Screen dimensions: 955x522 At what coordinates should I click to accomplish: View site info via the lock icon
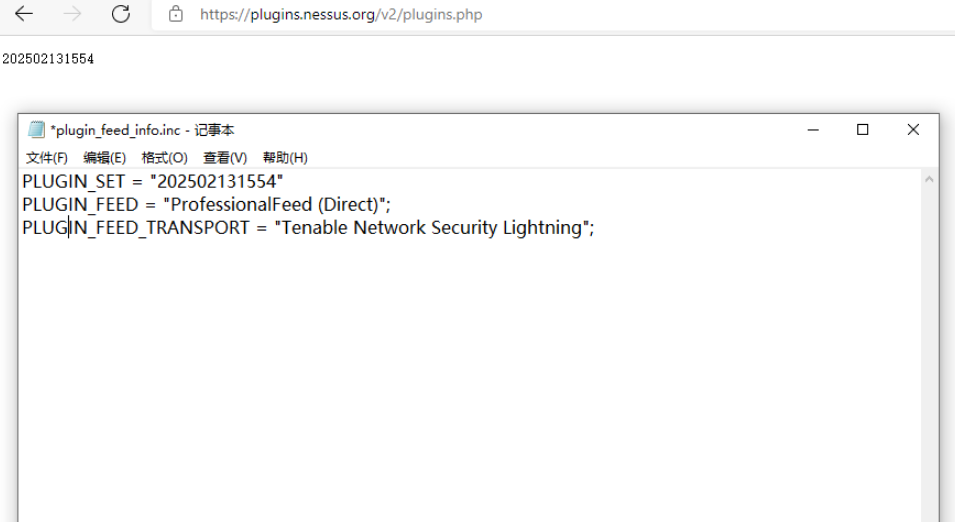176,14
